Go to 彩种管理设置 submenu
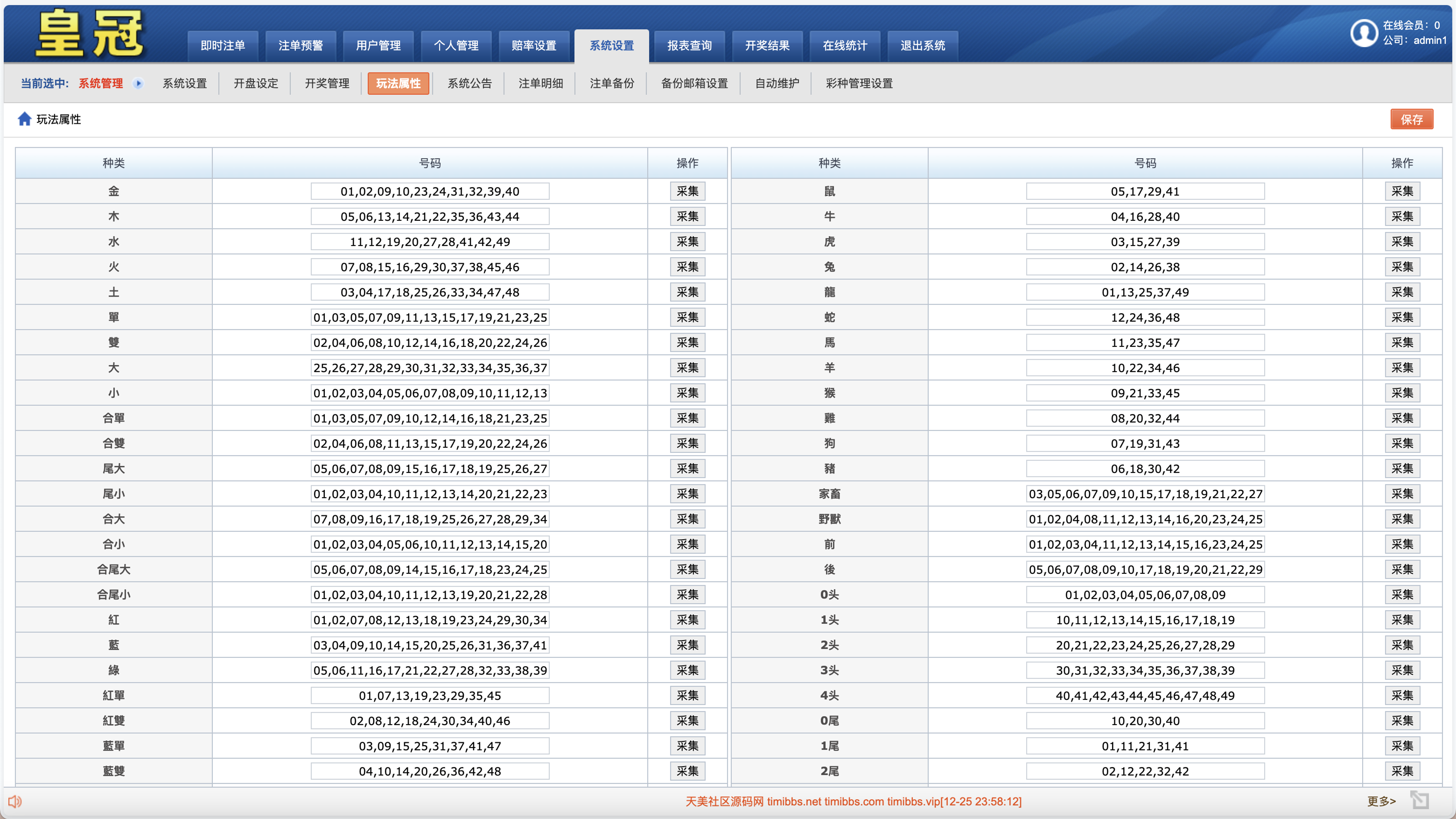This screenshot has height=819, width=1456. pyautogui.click(x=859, y=84)
